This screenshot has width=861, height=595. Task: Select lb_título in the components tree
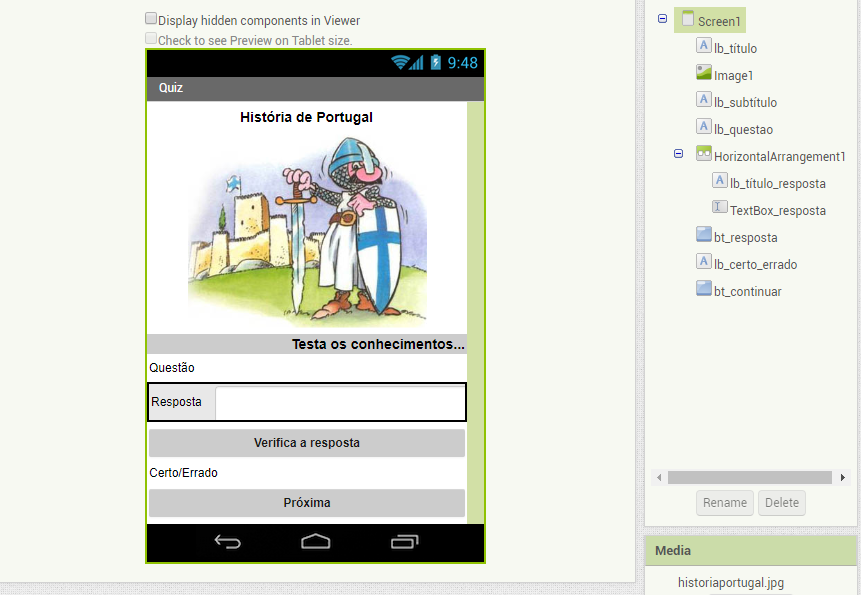coord(735,48)
